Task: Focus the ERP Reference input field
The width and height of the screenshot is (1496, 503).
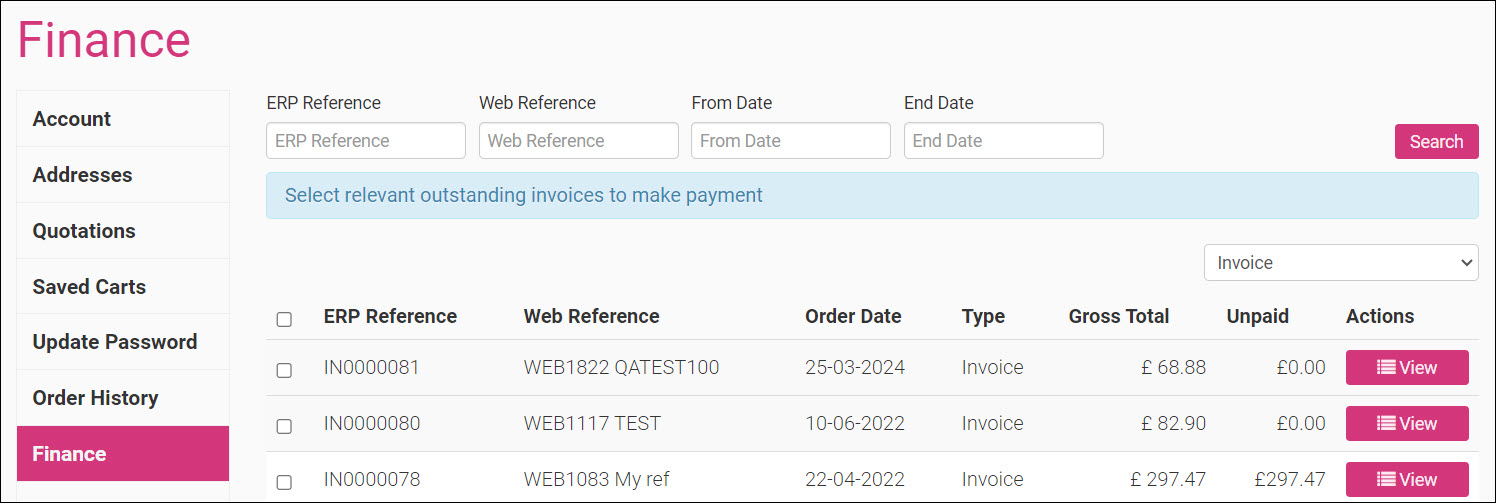Action: [x=366, y=141]
